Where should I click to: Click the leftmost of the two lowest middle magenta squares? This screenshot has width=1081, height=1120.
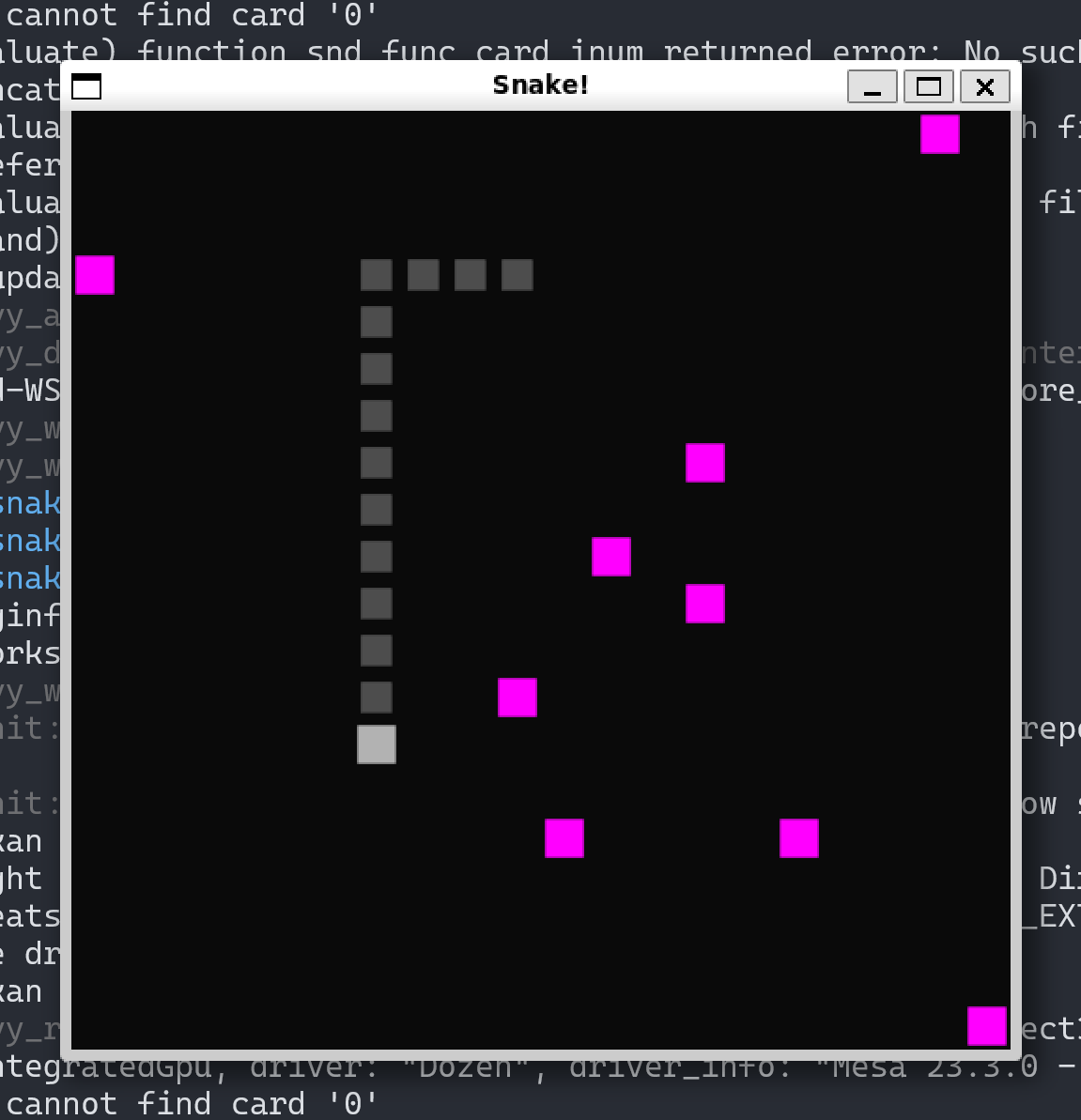[x=564, y=838]
